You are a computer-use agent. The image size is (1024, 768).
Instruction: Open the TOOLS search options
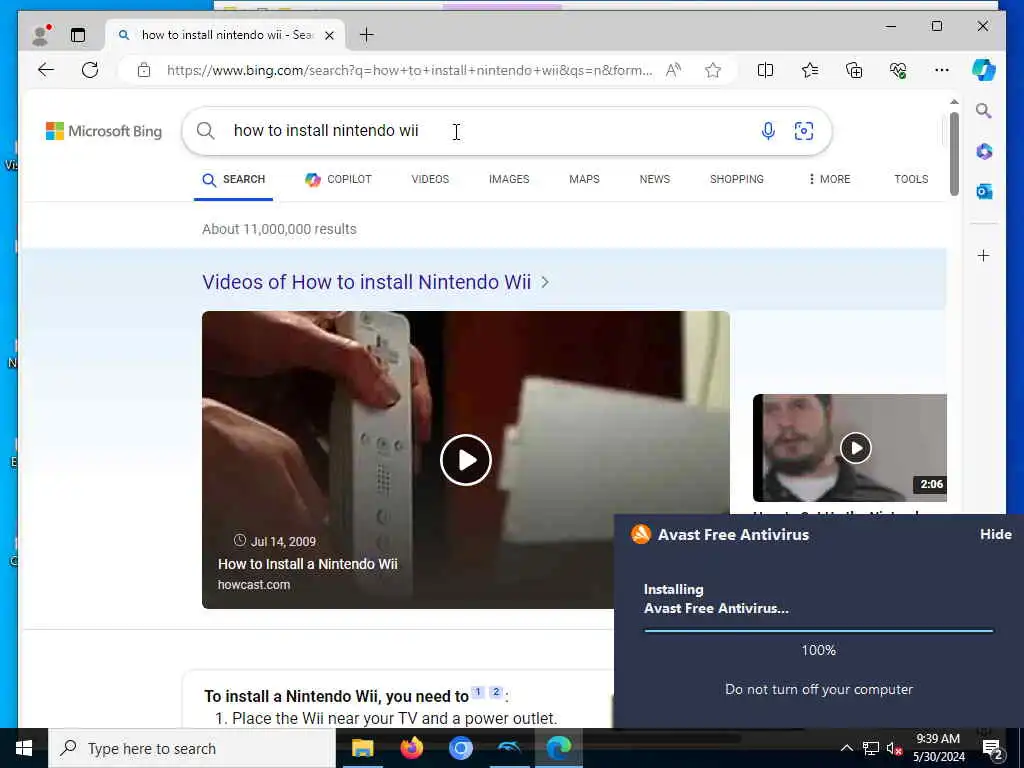[911, 180]
